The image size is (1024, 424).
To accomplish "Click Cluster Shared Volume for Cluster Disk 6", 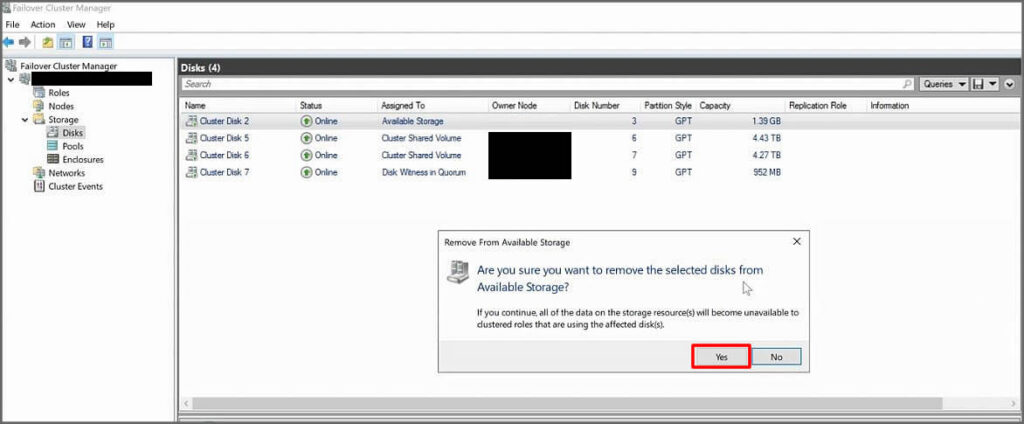I will click(421, 155).
